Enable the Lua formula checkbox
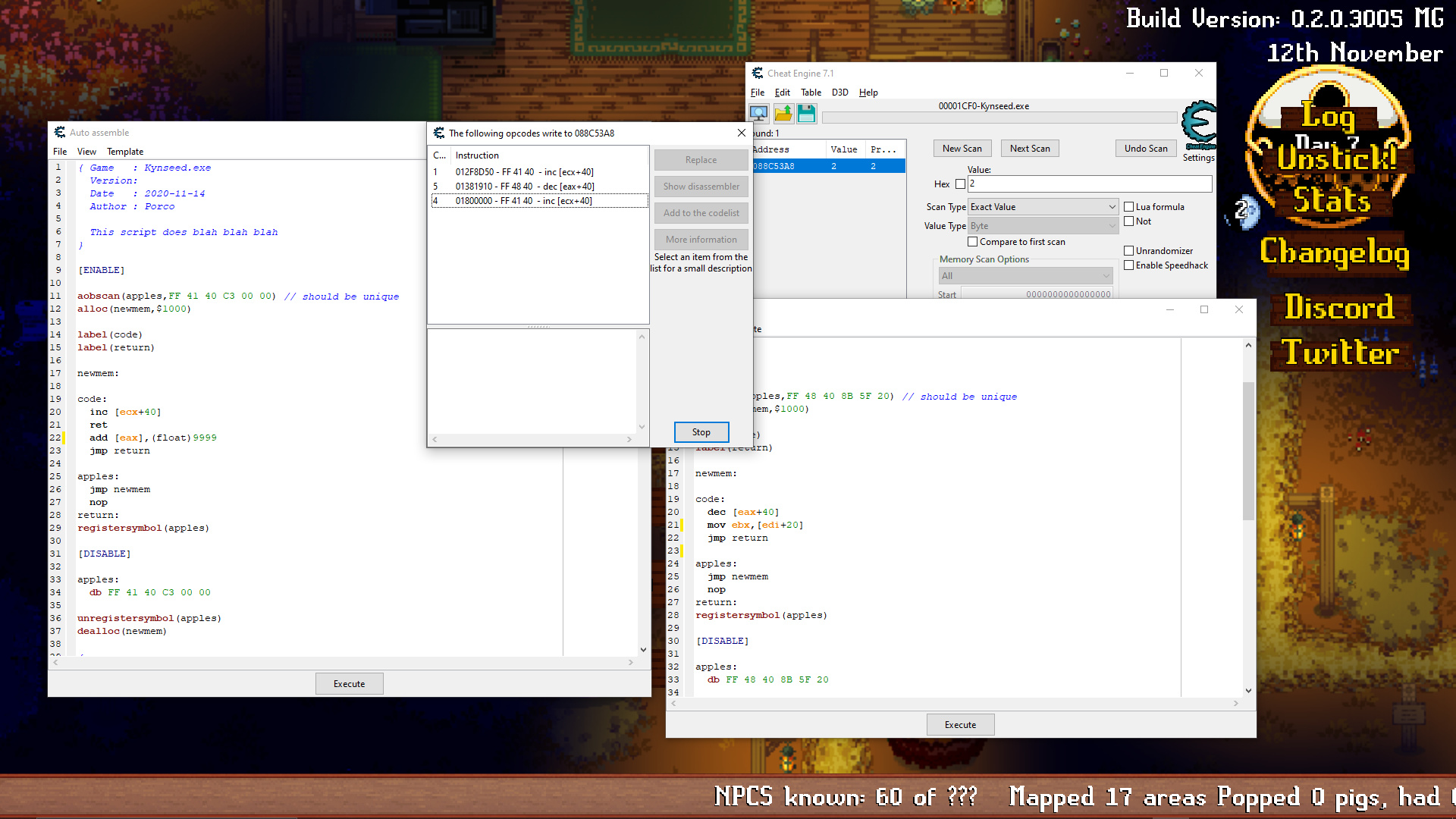Screen dimensions: 1456x819 1128,206
